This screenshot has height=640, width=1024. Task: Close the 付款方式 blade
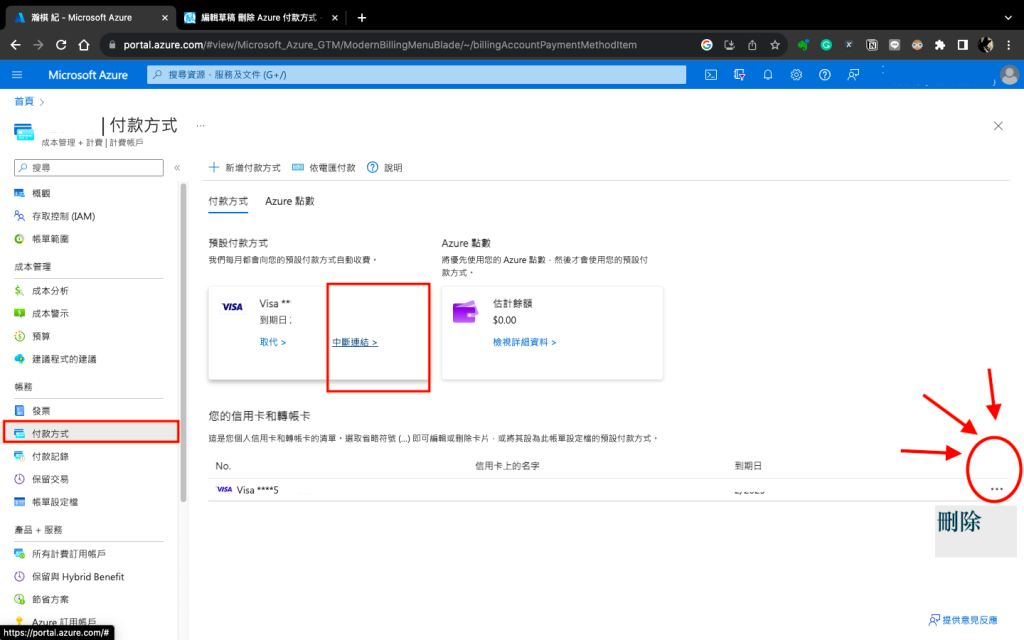point(998,125)
